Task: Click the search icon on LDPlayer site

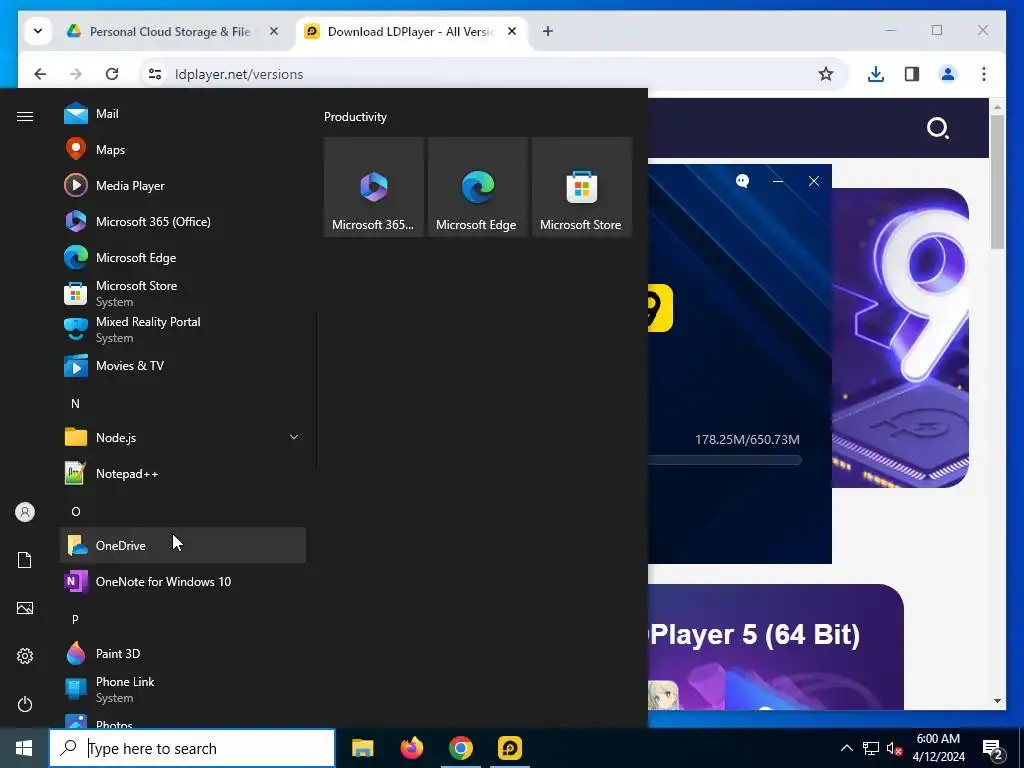Action: click(938, 128)
